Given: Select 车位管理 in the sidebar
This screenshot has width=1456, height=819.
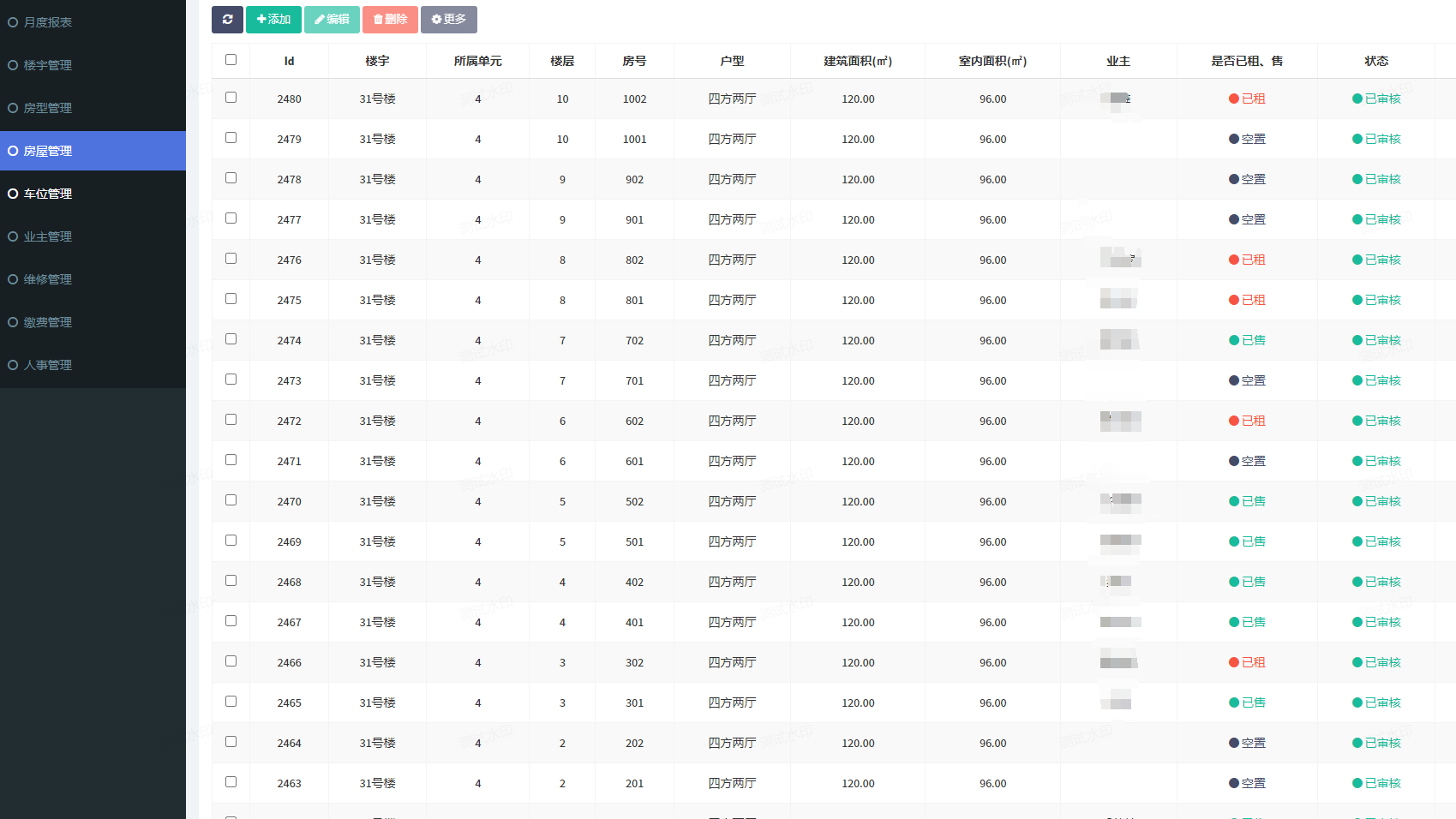Looking at the screenshot, I should point(48,194).
